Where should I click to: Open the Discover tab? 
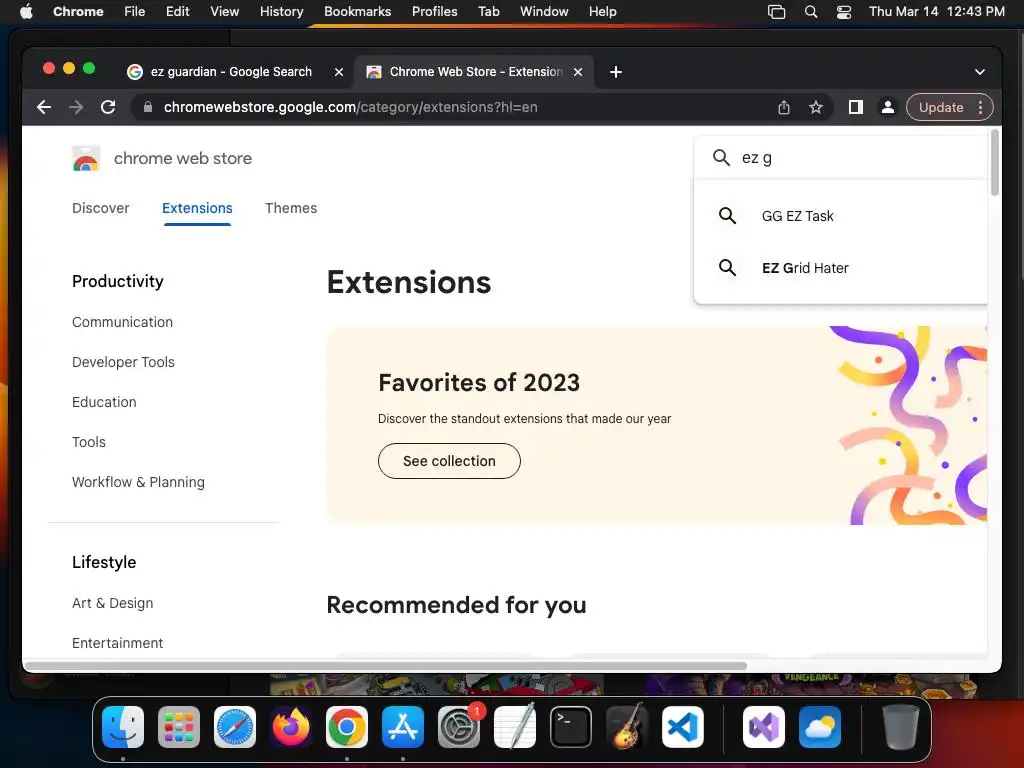[x=101, y=208]
